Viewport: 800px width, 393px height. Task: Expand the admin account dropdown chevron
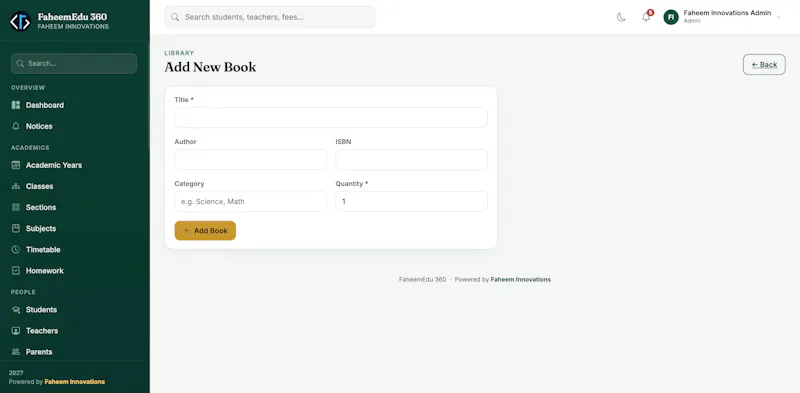click(x=779, y=17)
